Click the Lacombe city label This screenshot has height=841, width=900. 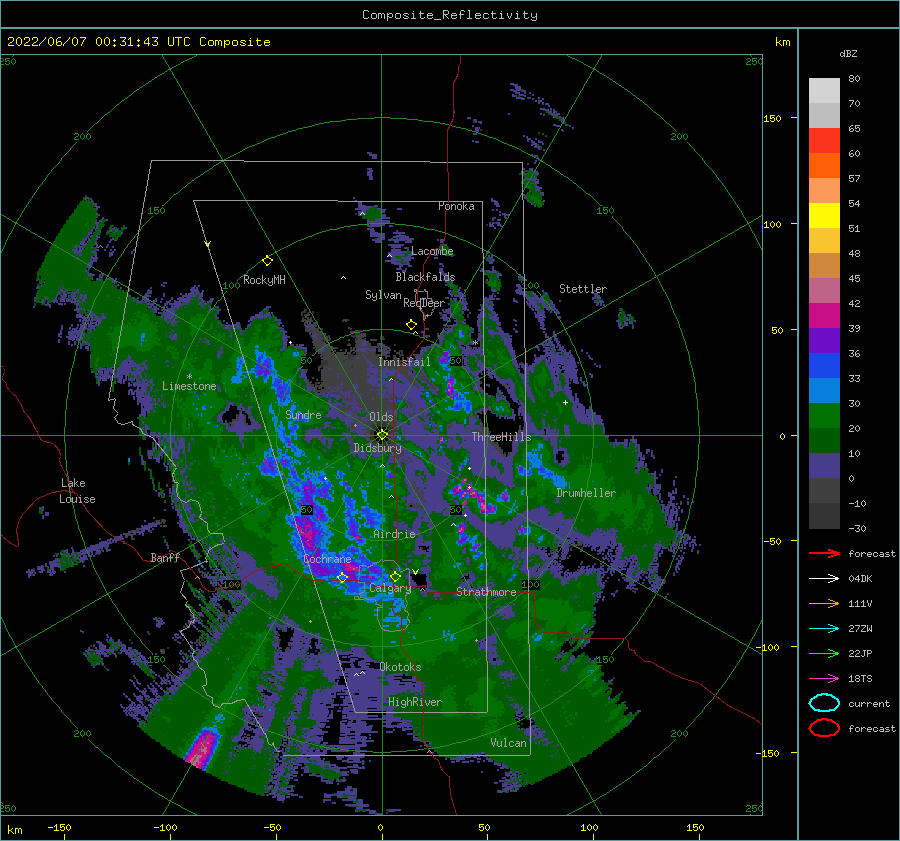[x=432, y=251]
